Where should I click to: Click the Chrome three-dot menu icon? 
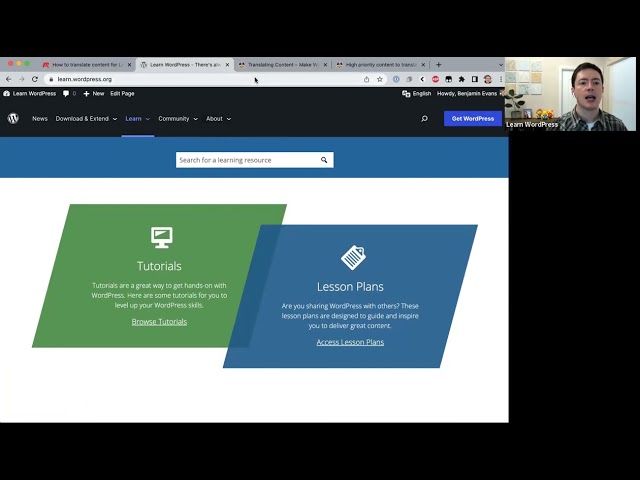(x=501, y=79)
